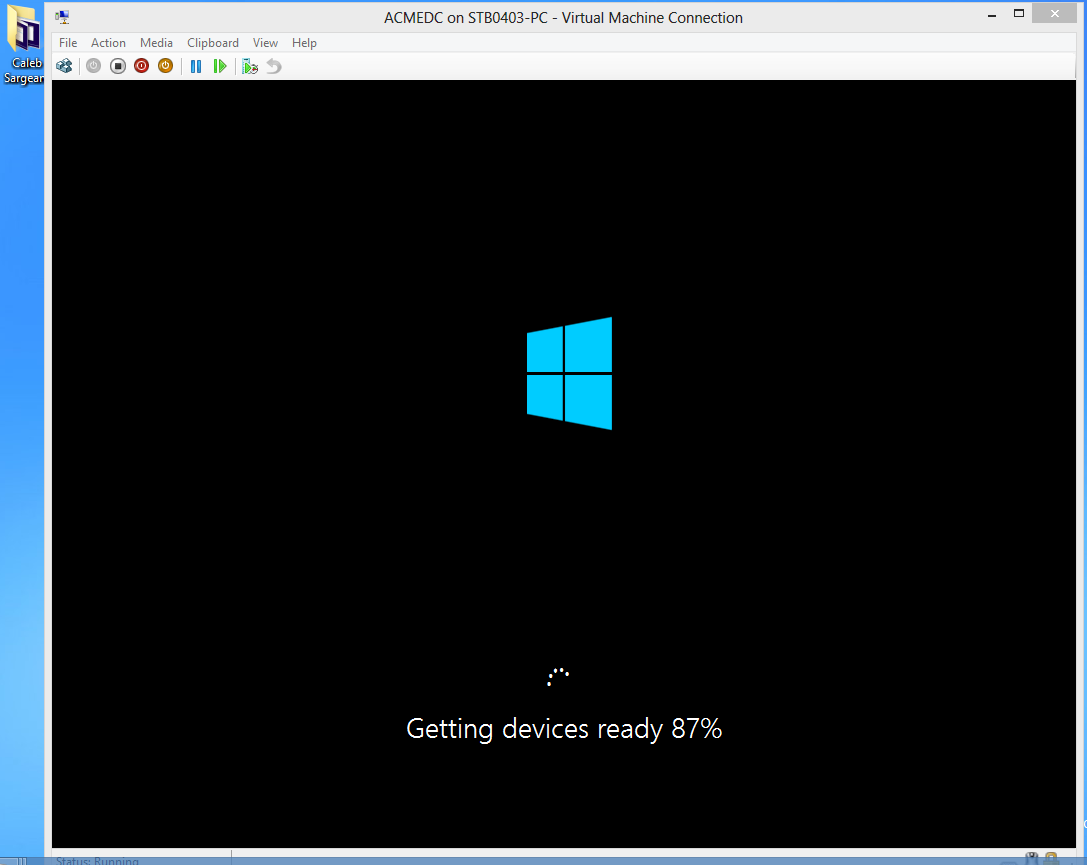Click the window title ACMEDC on STB0403-PC

pos(564,18)
